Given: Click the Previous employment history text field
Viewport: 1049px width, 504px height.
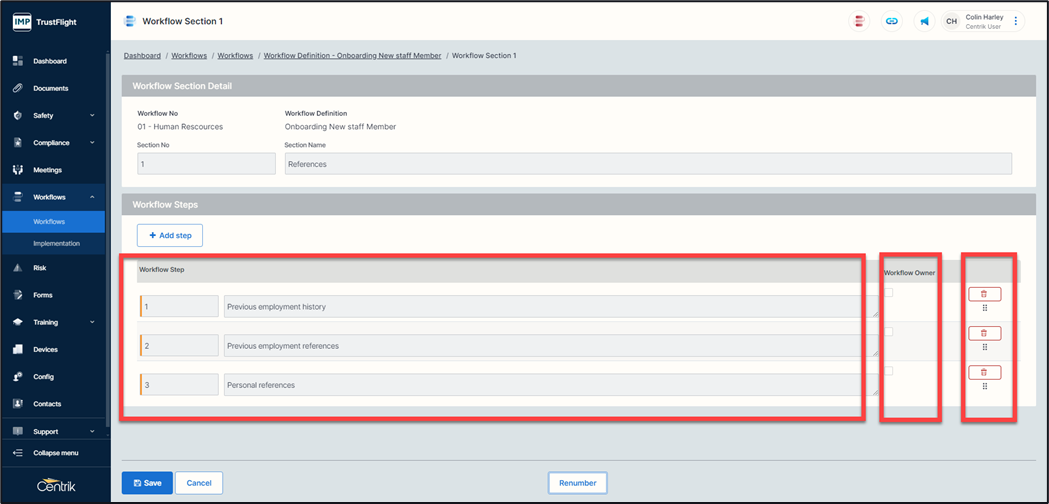Looking at the screenshot, I should coord(551,306).
